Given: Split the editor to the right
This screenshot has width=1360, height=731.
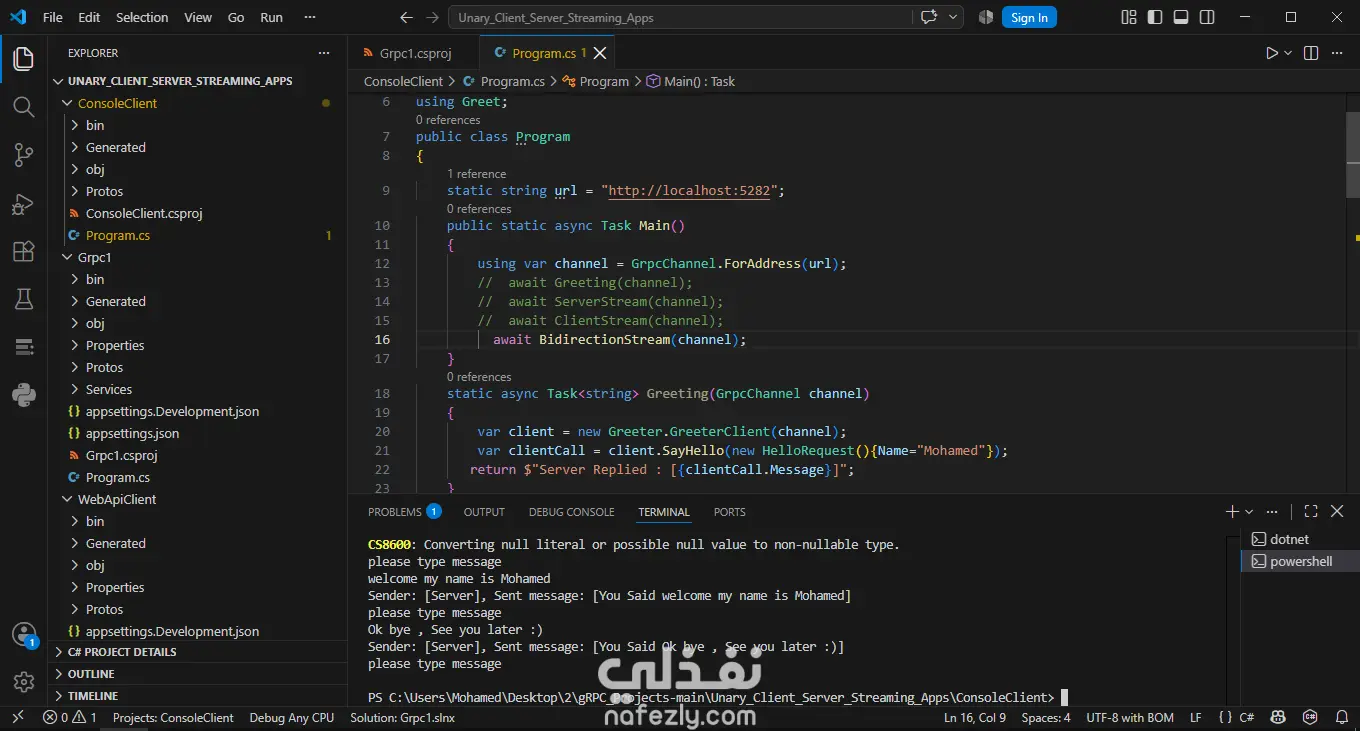Looking at the screenshot, I should tap(1311, 53).
